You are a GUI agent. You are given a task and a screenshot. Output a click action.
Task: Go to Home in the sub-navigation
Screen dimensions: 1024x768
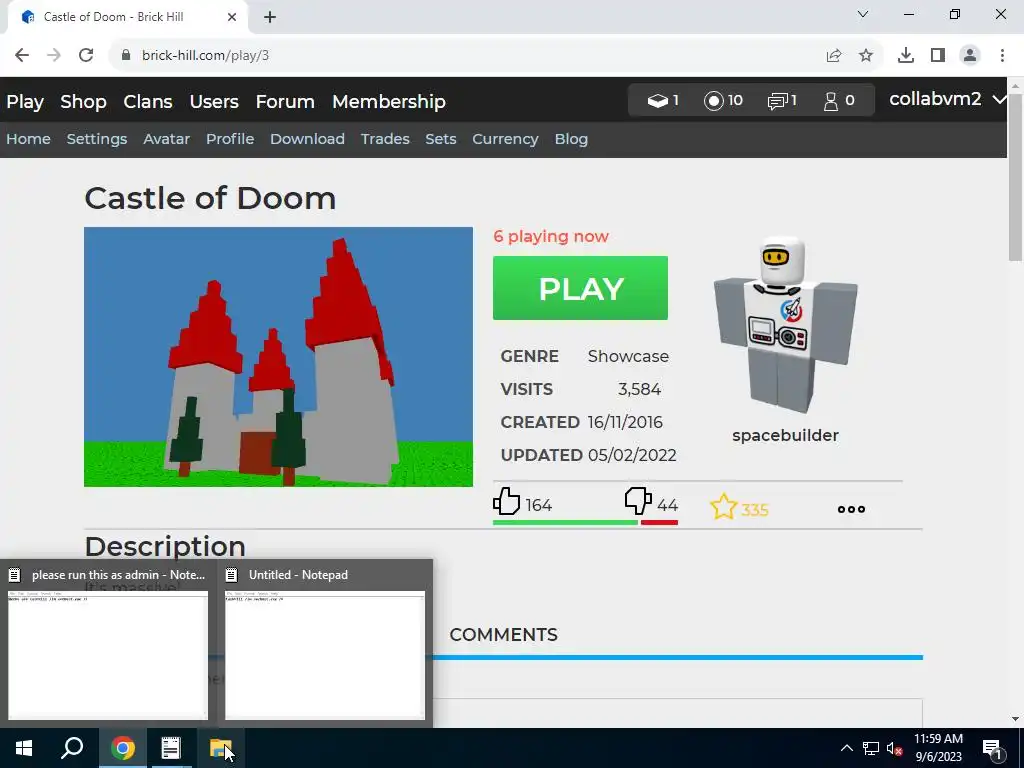(28, 139)
